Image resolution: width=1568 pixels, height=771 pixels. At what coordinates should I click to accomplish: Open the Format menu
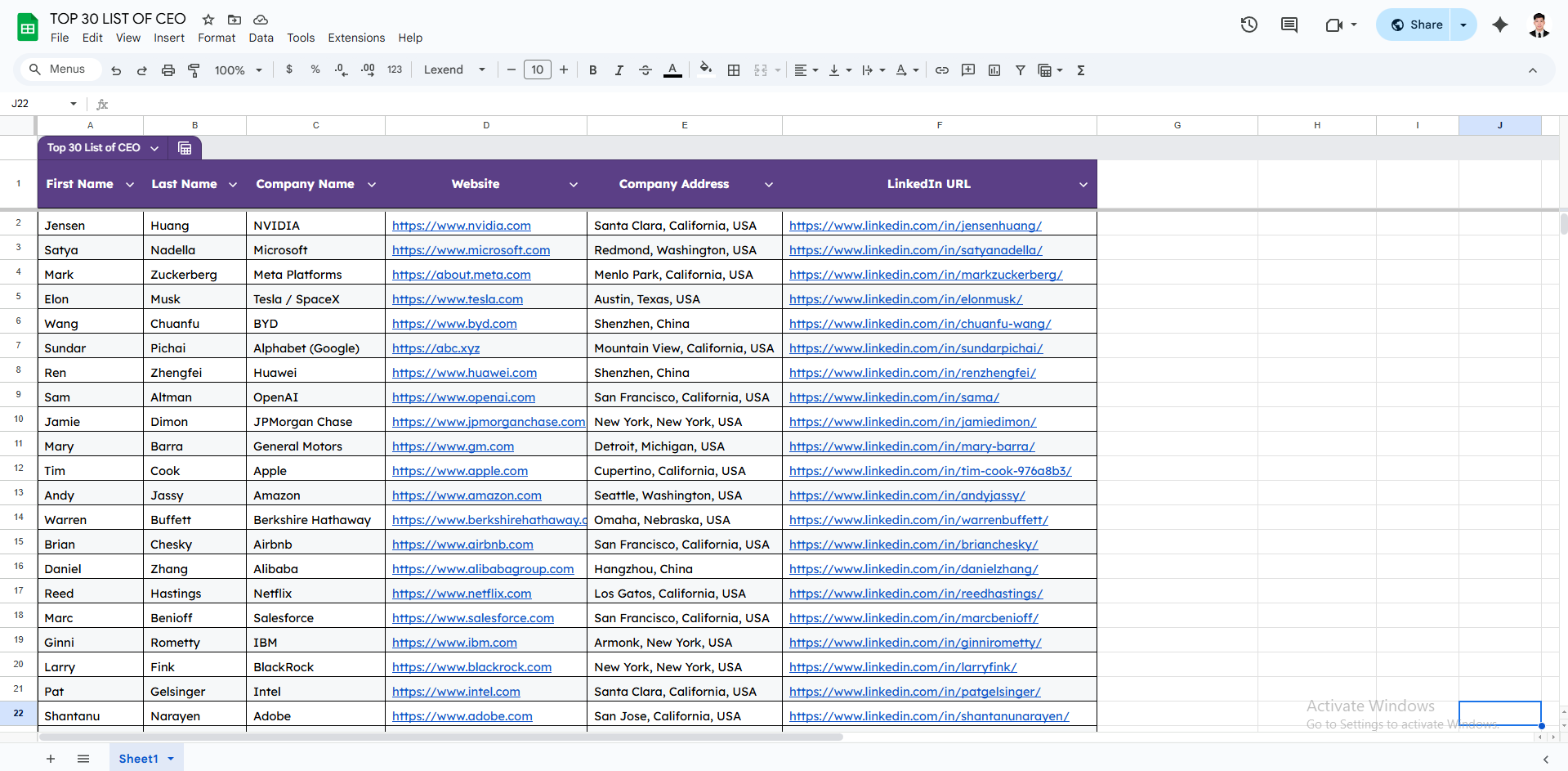[x=217, y=38]
